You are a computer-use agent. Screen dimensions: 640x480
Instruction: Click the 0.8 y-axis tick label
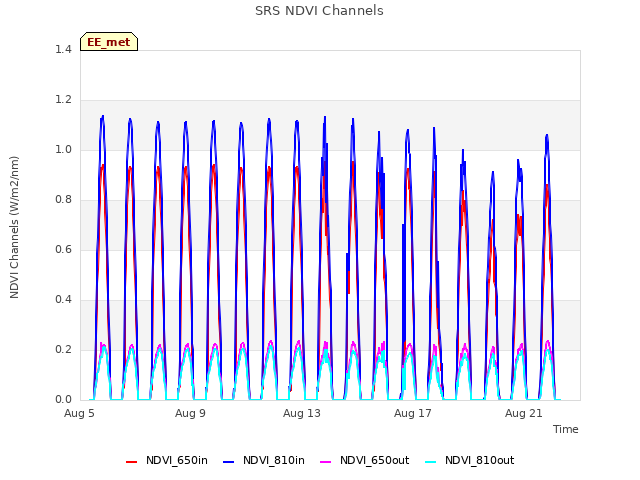(x=63, y=200)
